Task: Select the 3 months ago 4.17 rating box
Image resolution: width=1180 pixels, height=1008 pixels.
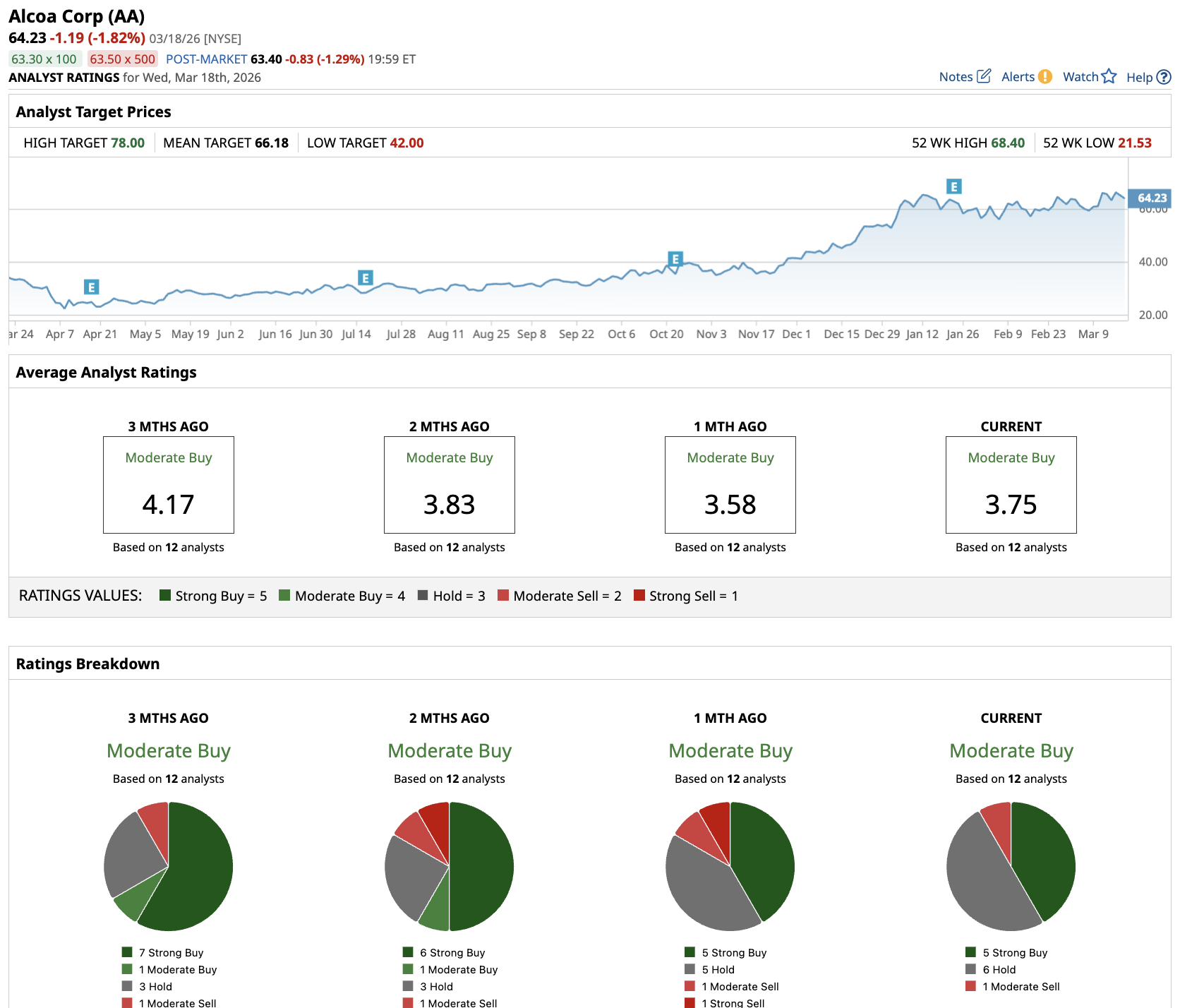Action: 168,485
